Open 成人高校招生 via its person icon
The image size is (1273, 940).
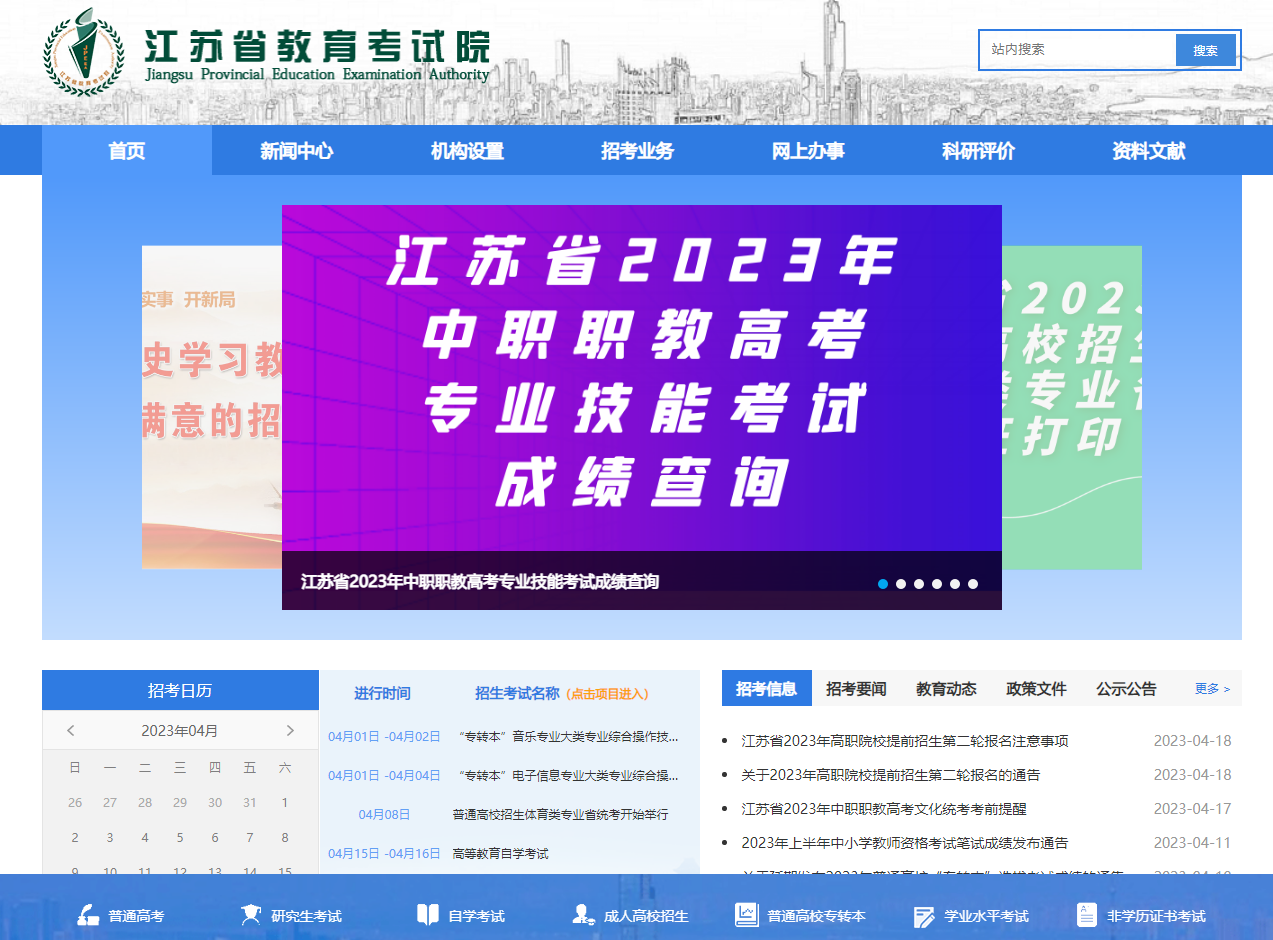pos(583,915)
